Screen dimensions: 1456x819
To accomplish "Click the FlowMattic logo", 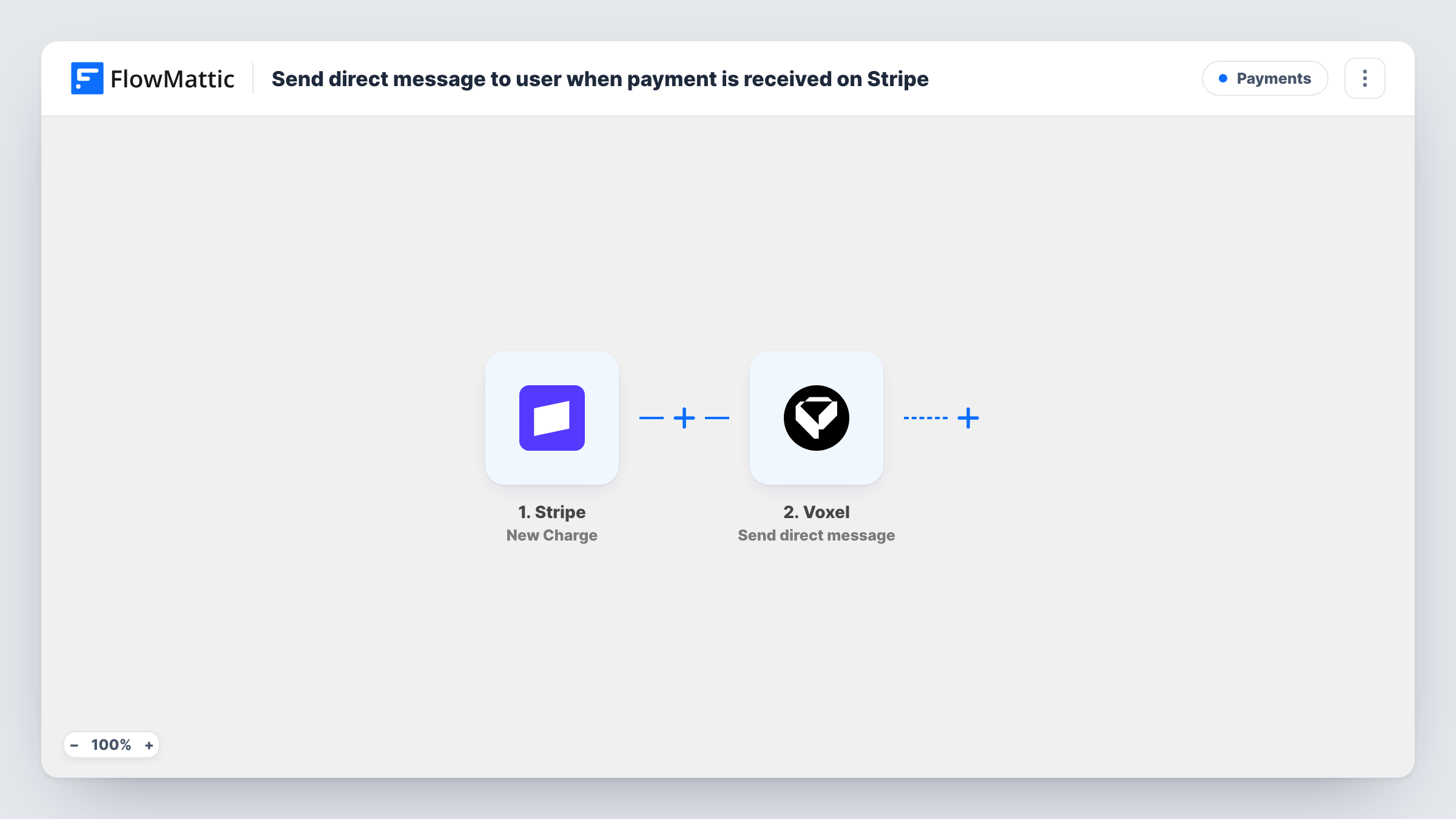I will click(x=152, y=78).
